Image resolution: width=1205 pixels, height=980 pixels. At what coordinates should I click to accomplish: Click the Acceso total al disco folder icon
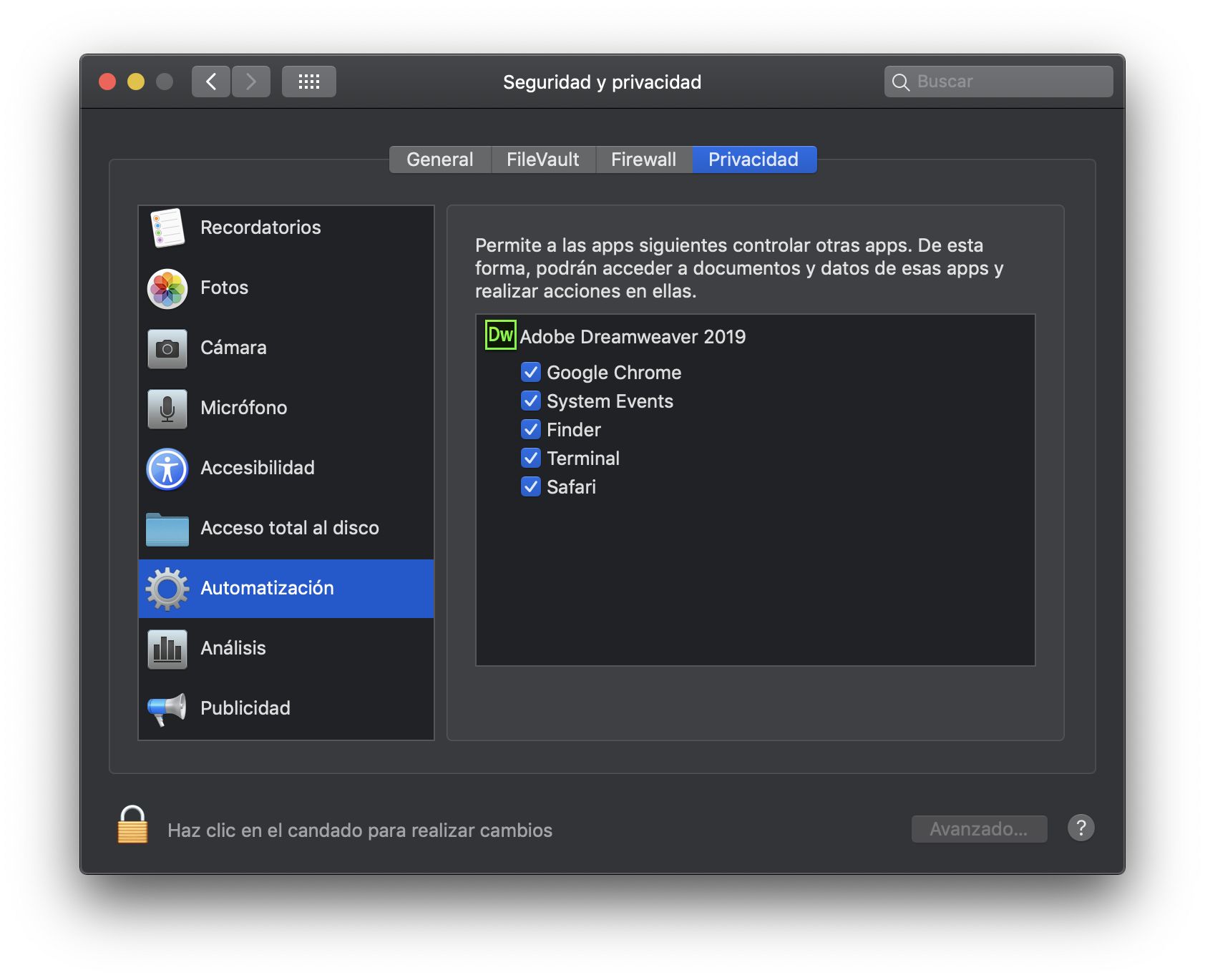point(166,528)
